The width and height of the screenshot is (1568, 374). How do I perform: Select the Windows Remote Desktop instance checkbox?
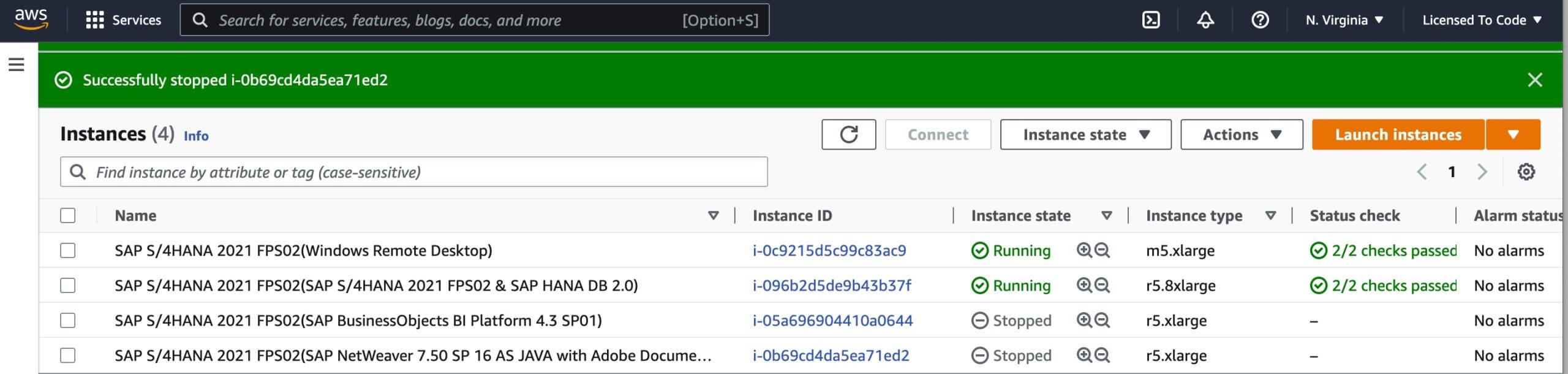tap(68, 250)
